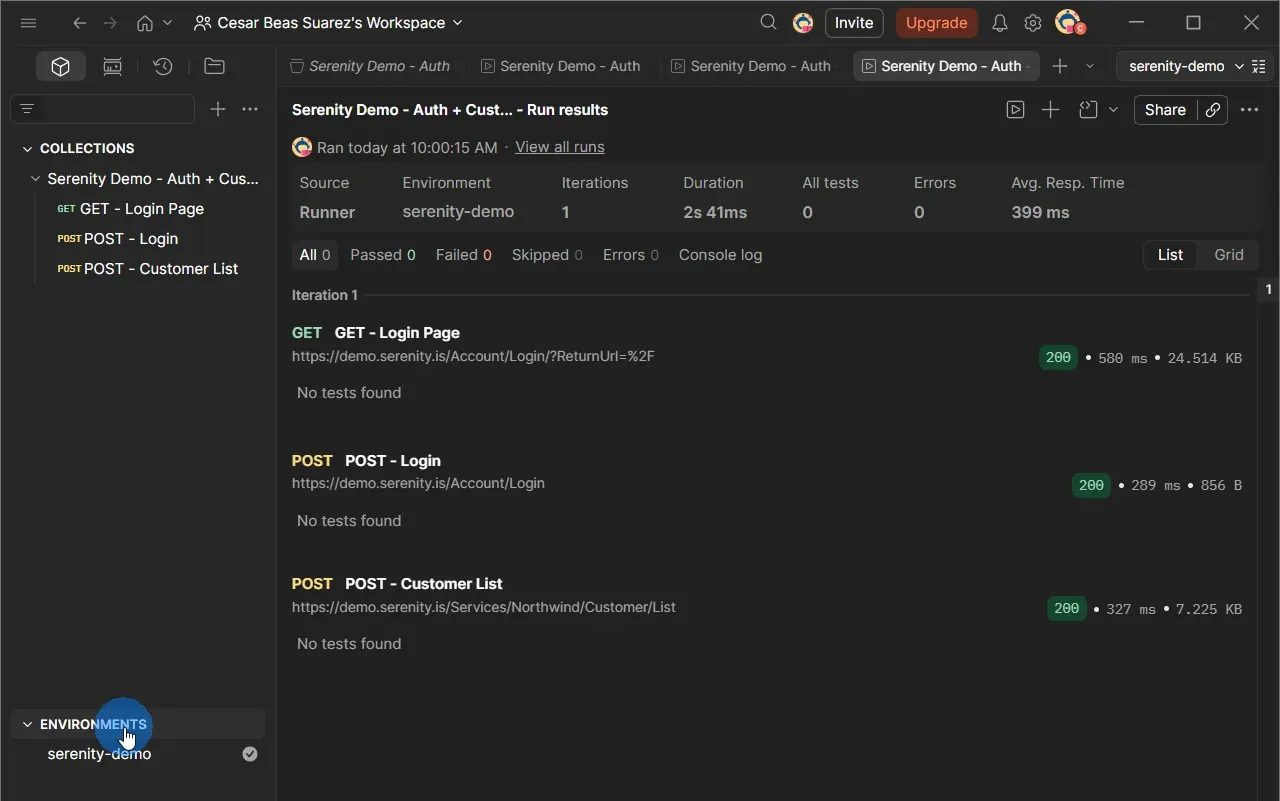The width and height of the screenshot is (1280, 801).
Task: Toggle active environment checkmark beside serenity-demo
Action: tap(249, 753)
